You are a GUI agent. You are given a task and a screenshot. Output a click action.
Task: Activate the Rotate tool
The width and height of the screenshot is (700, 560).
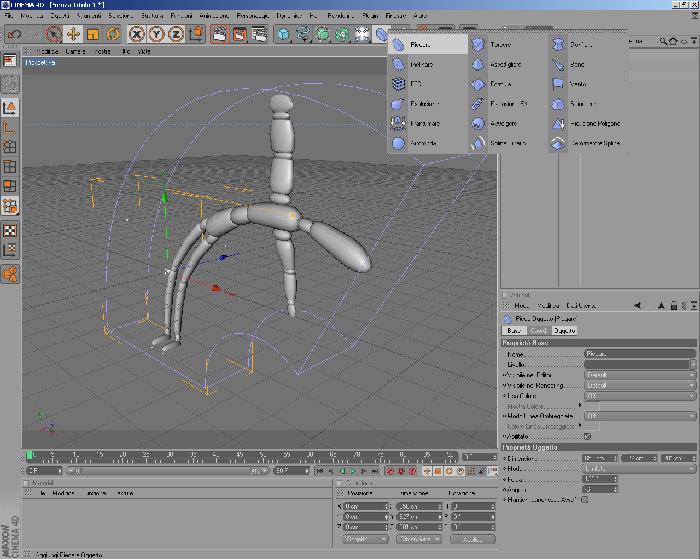tap(112, 34)
